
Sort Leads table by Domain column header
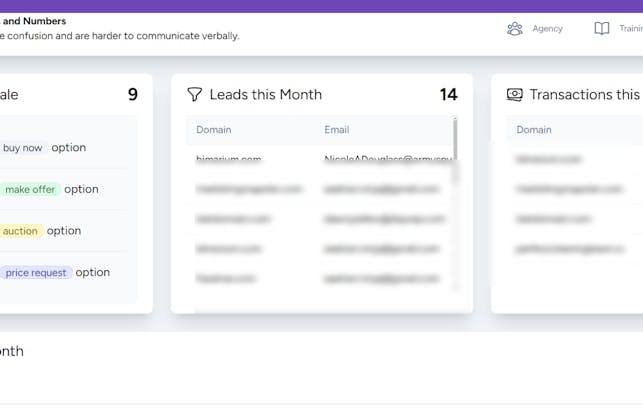pos(214,130)
